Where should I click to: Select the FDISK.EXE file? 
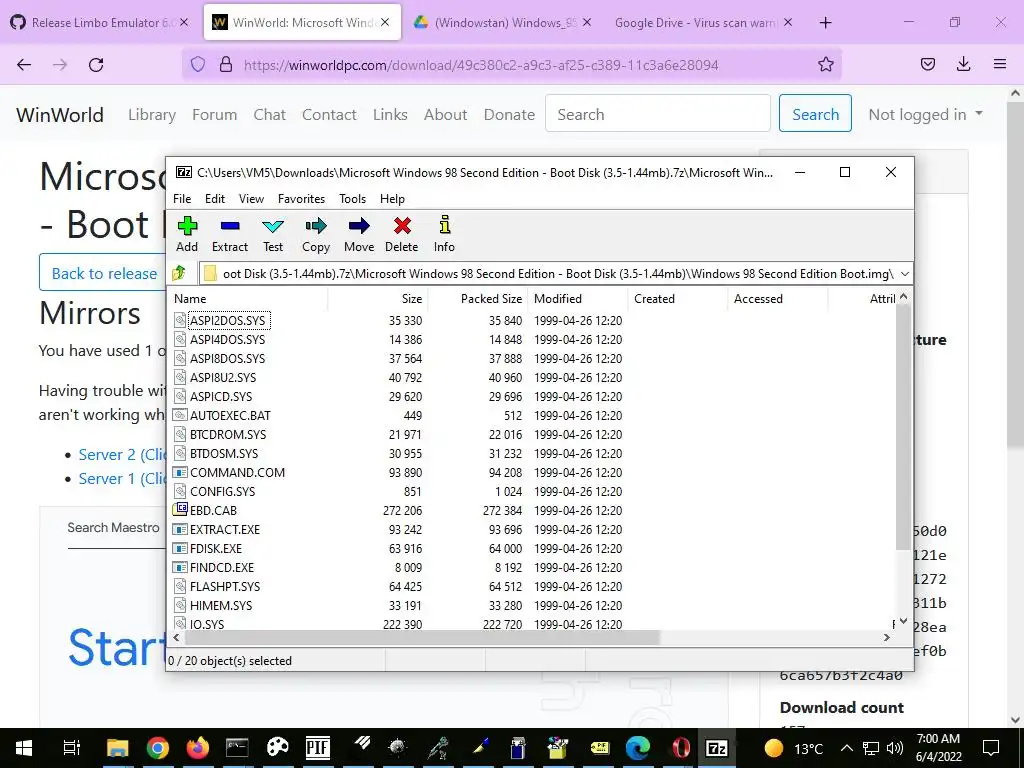(x=216, y=548)
